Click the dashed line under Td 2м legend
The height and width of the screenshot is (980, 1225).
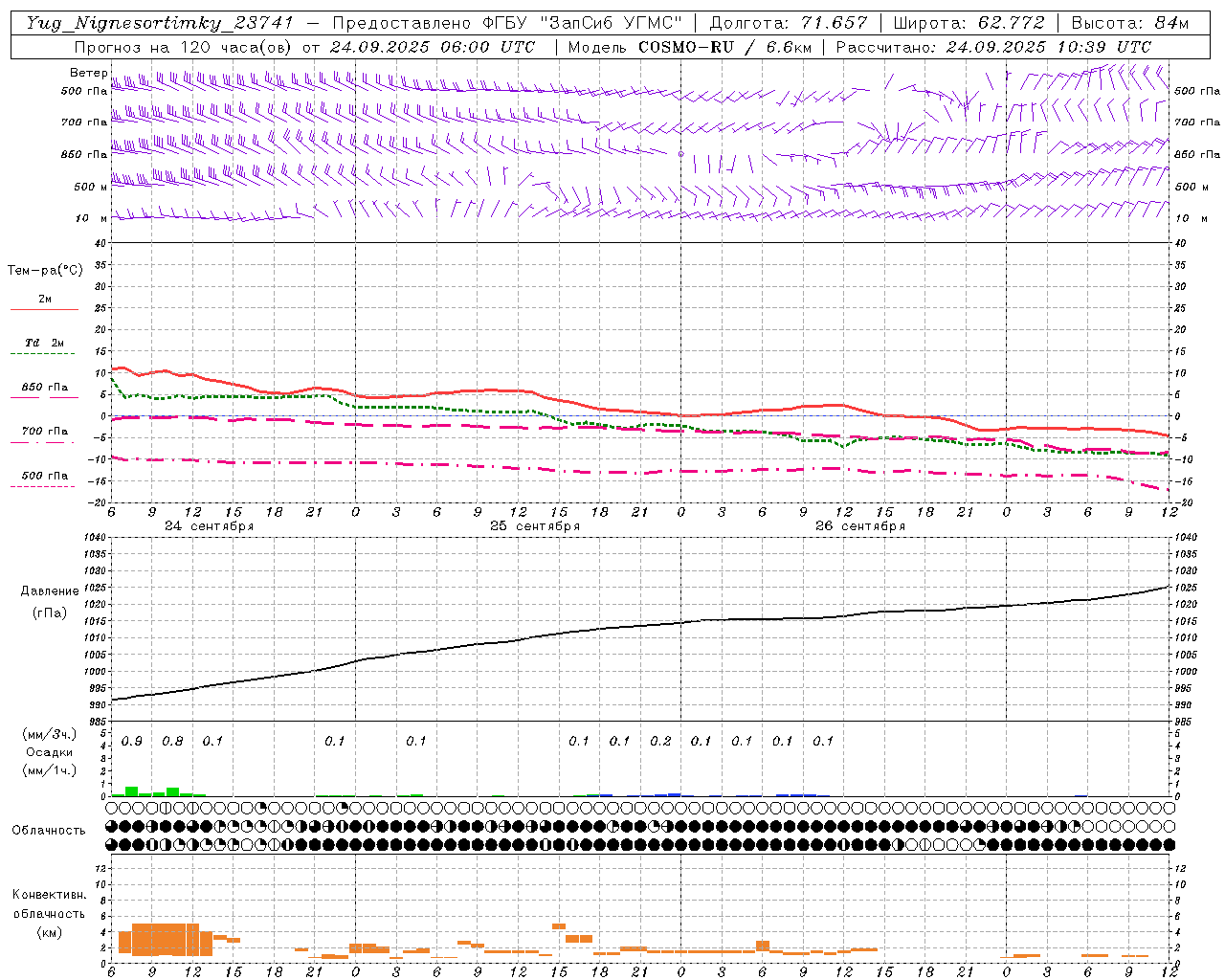[x=42, y=354]
